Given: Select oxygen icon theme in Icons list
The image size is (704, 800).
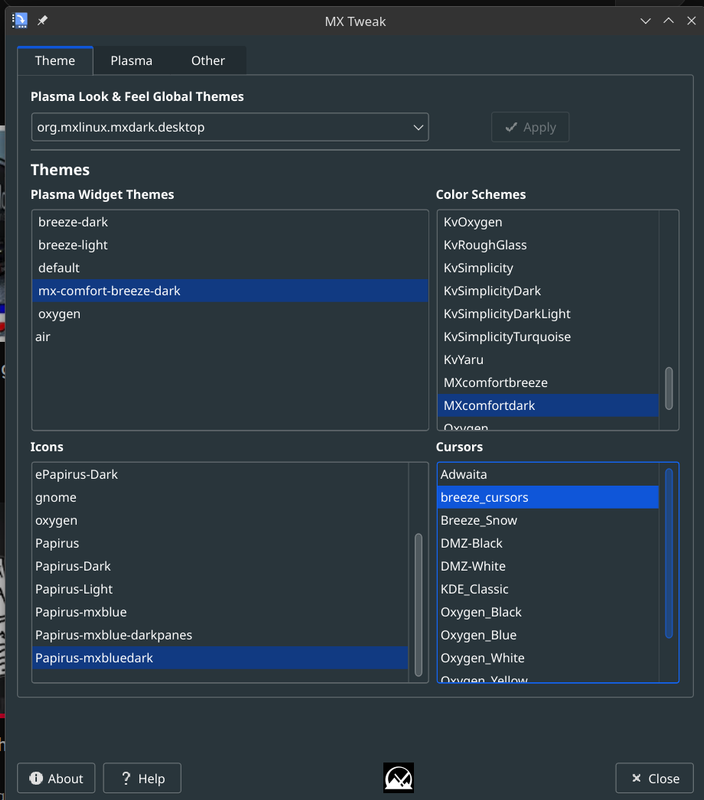Looking at the screenshot, I should click(220, 520).
